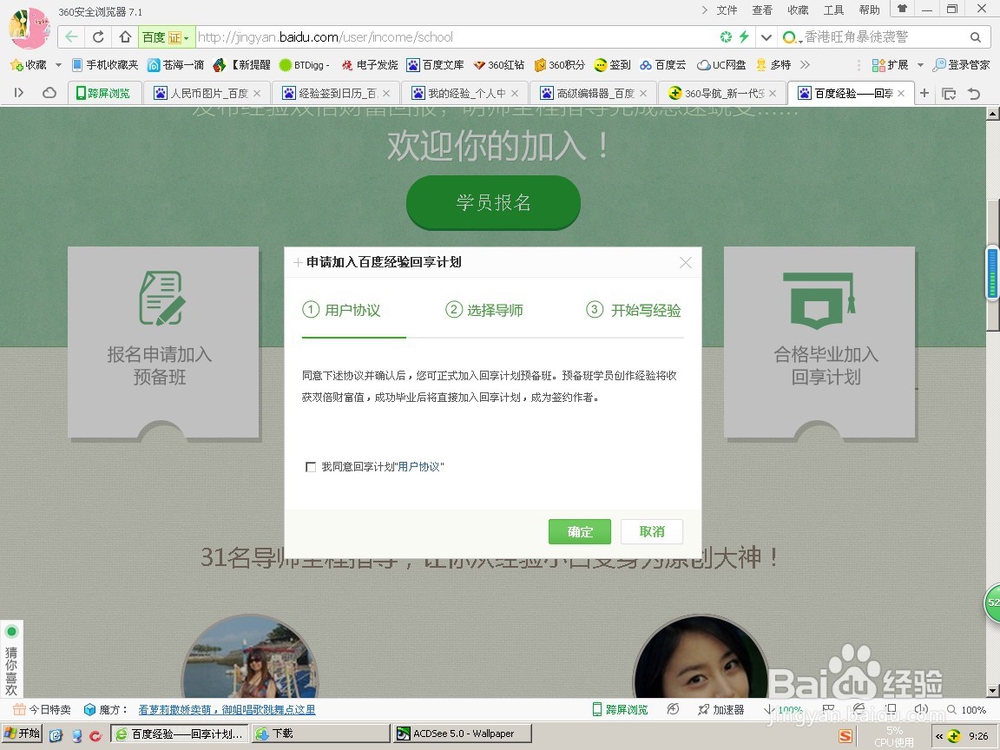
Task: Expand the favorites dropdown arrow beside 收藏
Action: pyautogui.click(x=58, y=65)
